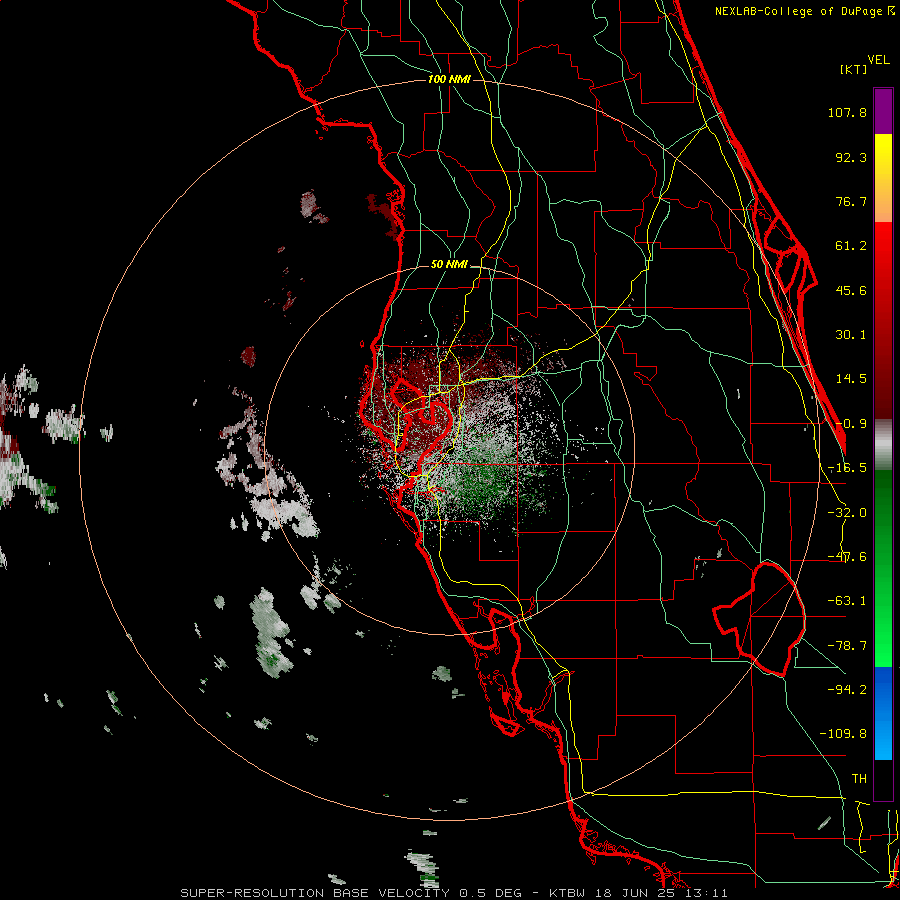Pick the yellow-orange segment of the color bar
This screenshot has width=900, height=900.
click(883, 178)
